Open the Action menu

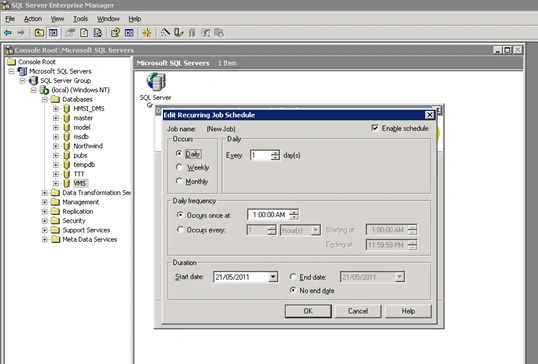point(33,19)
